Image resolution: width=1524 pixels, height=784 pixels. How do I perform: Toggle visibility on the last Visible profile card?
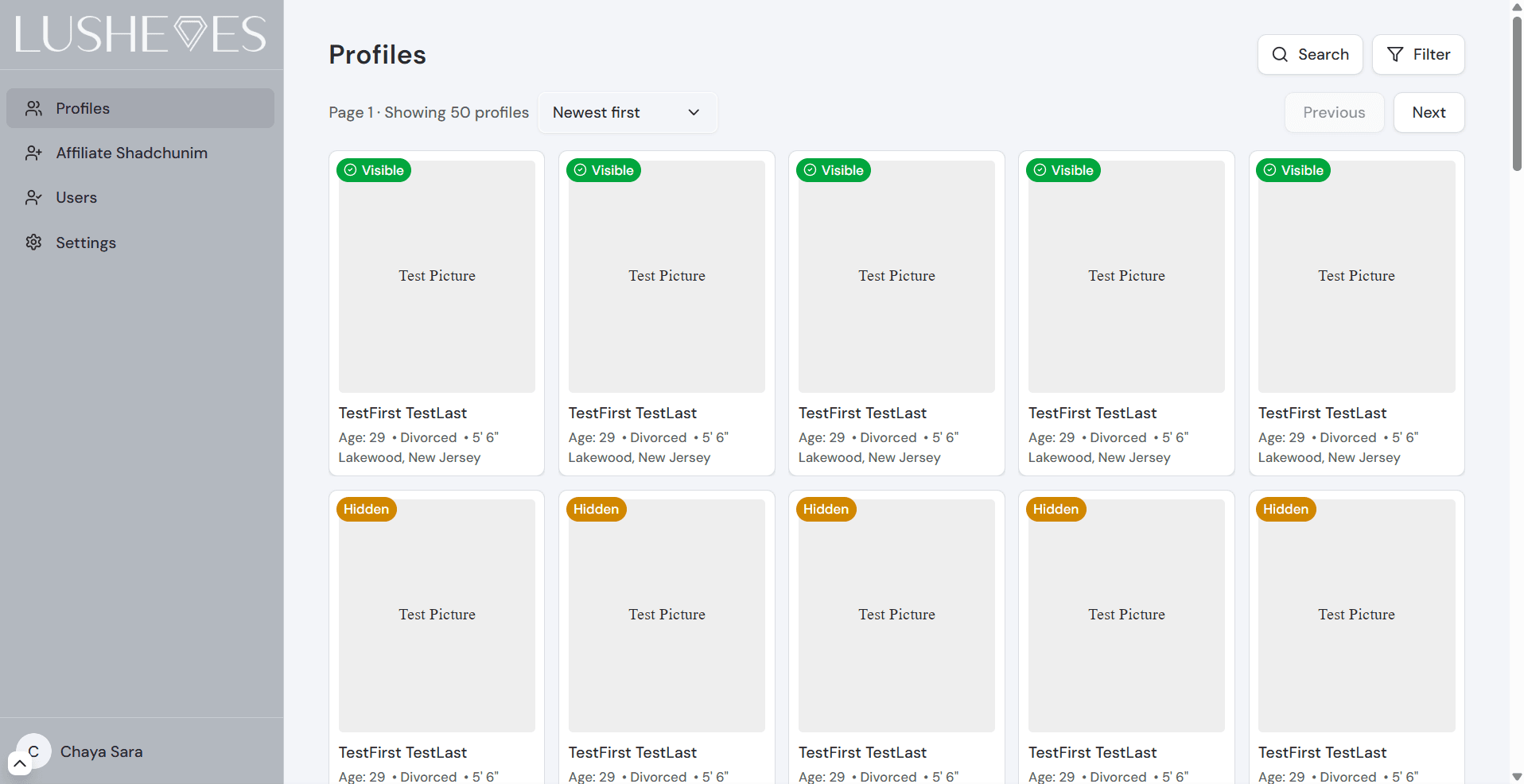(1293, 169)
